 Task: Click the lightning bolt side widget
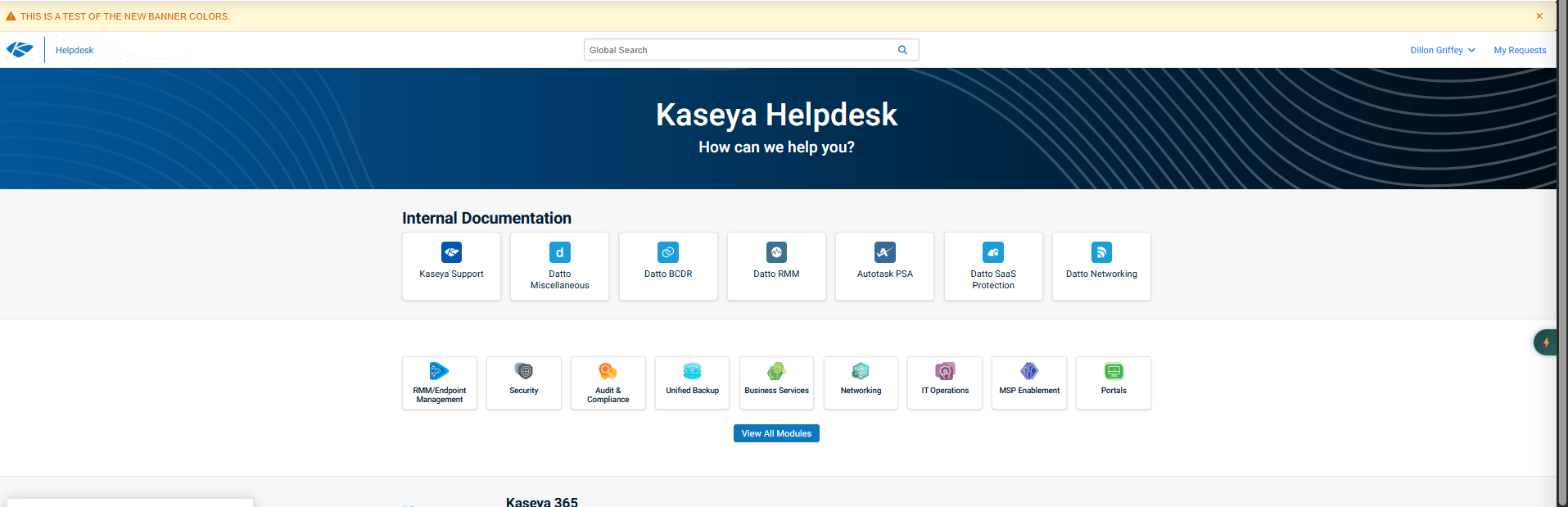point(1545,342)
